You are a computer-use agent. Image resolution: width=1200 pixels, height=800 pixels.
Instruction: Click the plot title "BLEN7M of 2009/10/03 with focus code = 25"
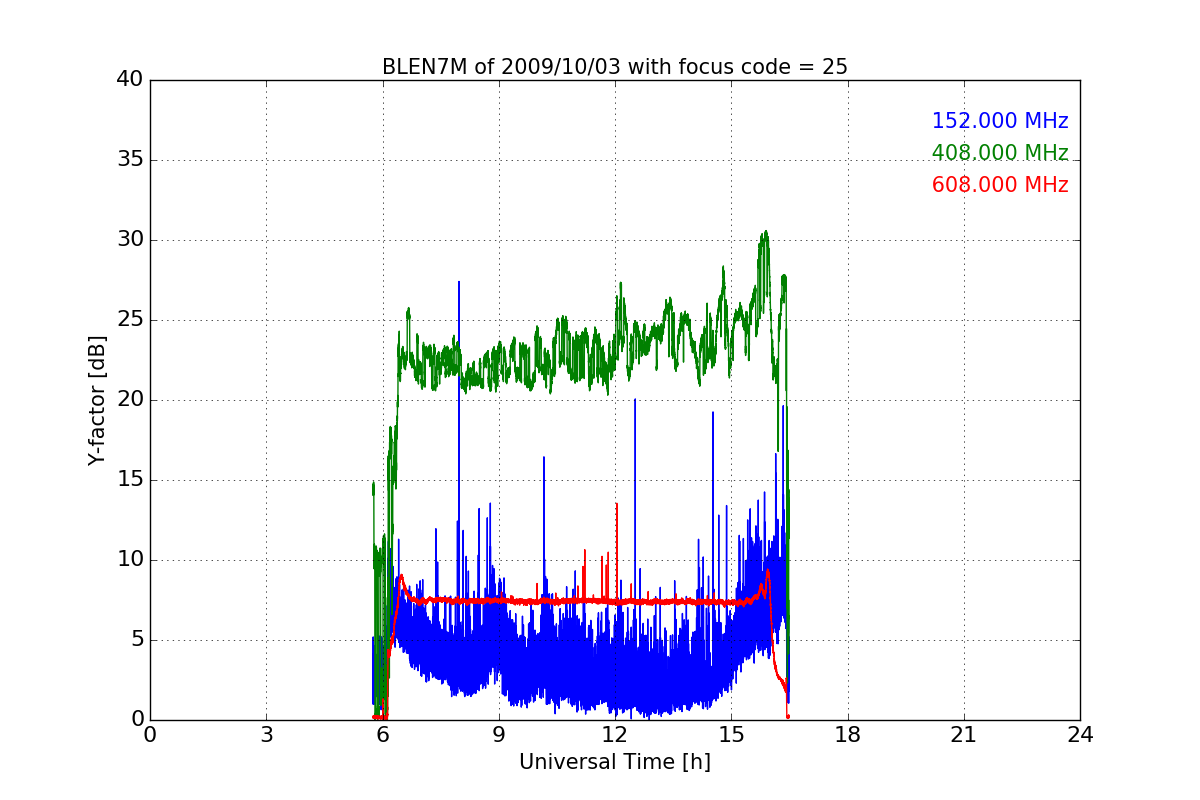[615, 67]
